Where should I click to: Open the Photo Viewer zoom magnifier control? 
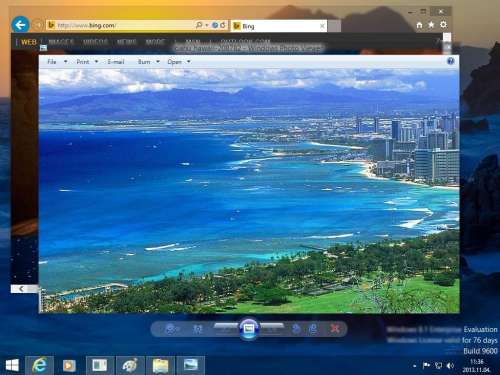pyautogui.click(x=171, y=329)
